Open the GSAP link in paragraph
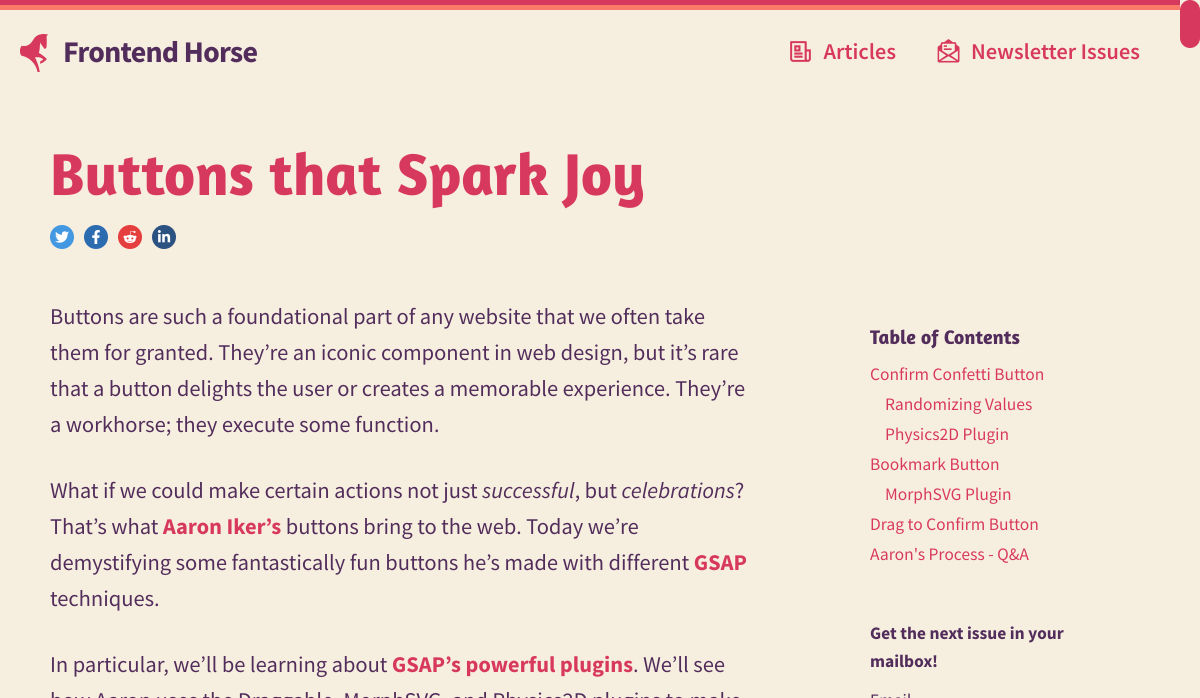 click(720, 562)
